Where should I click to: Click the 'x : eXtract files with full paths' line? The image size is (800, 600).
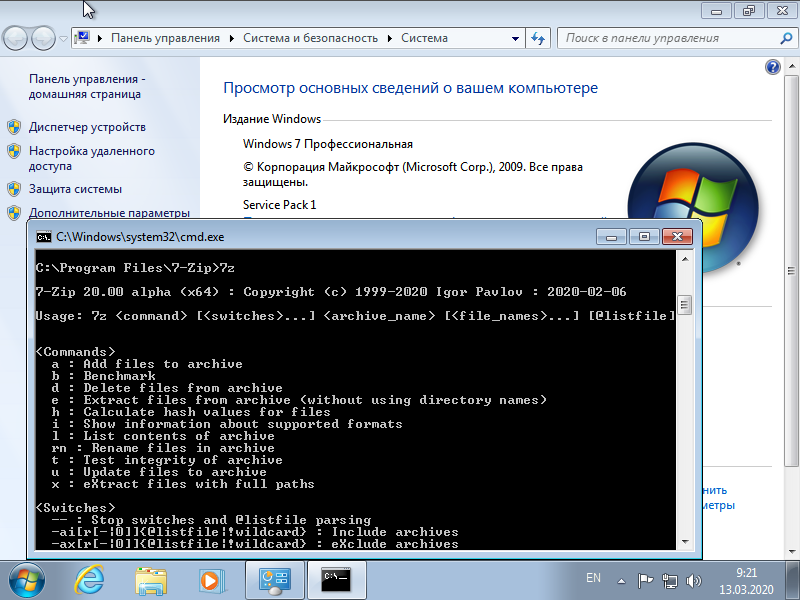point(183,484)
